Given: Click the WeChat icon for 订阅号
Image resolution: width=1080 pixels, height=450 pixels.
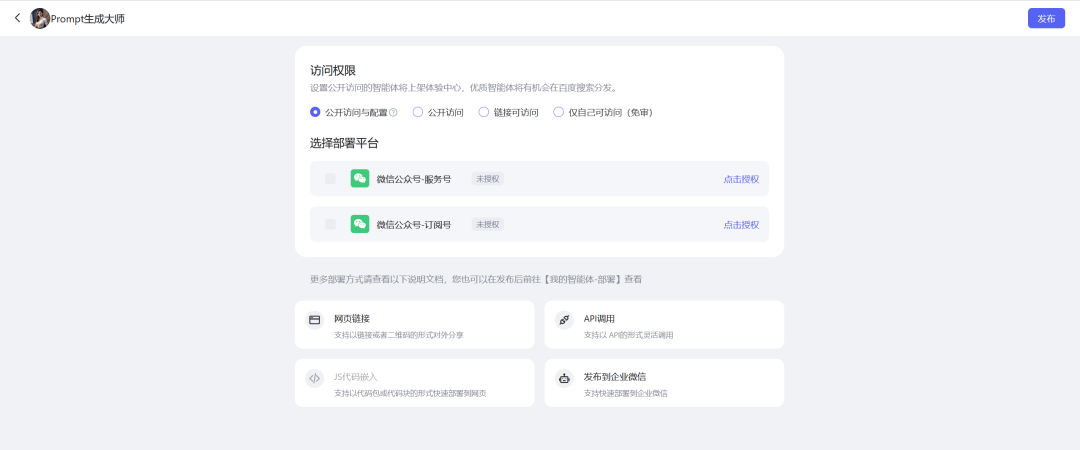Looking at the screenshot, I should 360,224.
